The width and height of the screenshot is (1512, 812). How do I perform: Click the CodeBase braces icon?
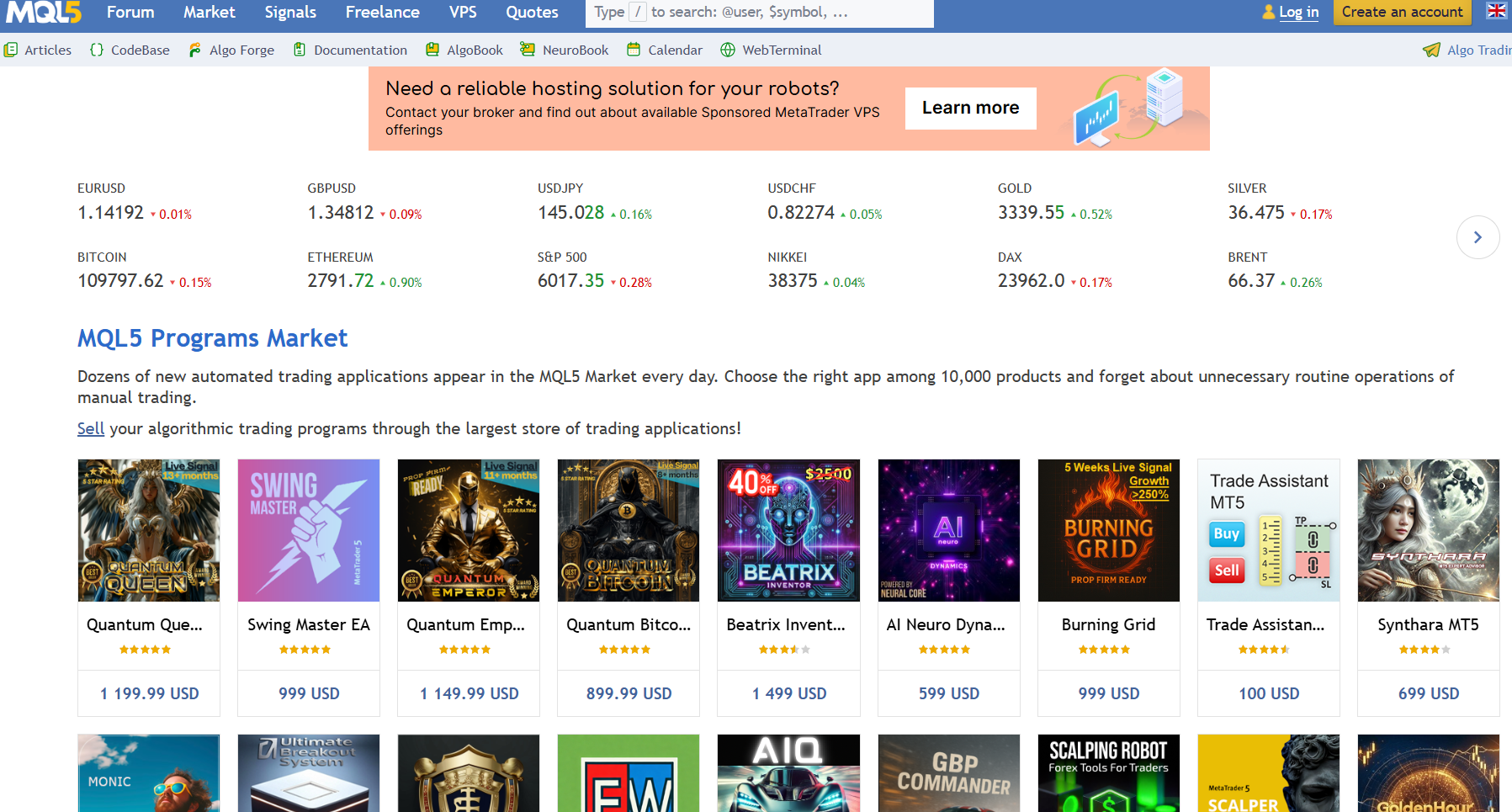pyautogui.click(x=97, y=50)
